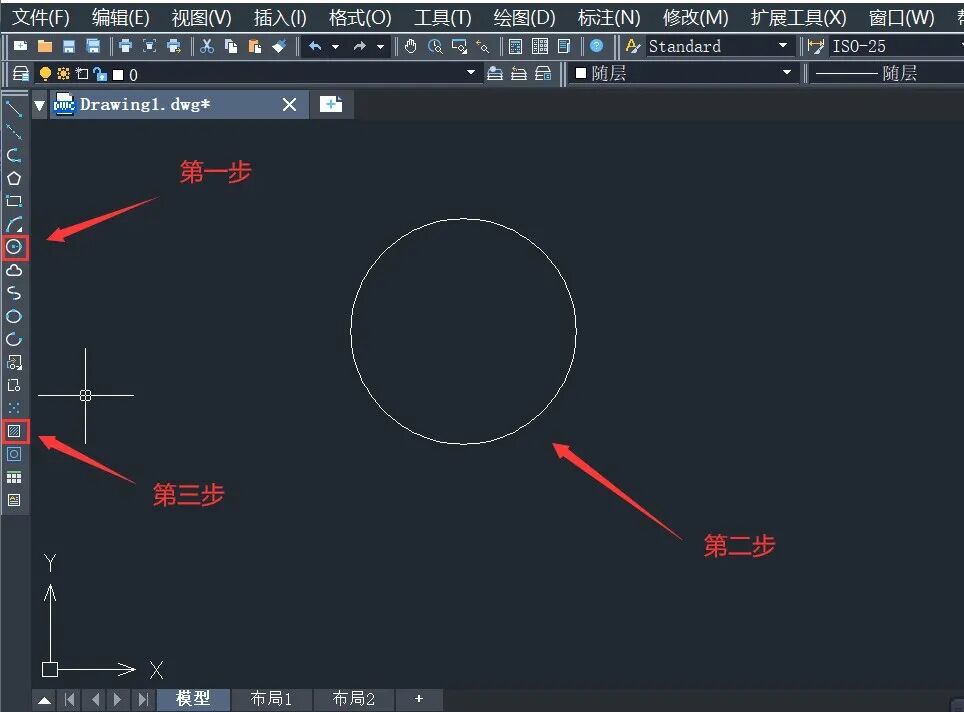
Task: Cut selection with scissors icon
Action: click(207, 46)
